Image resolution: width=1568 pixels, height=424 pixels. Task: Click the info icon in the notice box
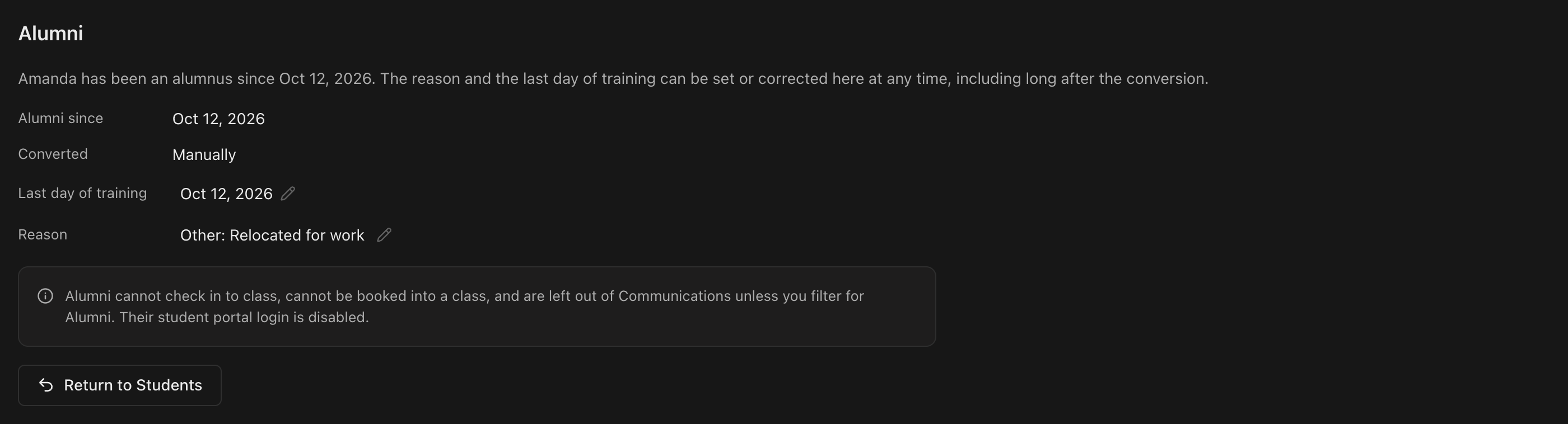click(46, 296)
